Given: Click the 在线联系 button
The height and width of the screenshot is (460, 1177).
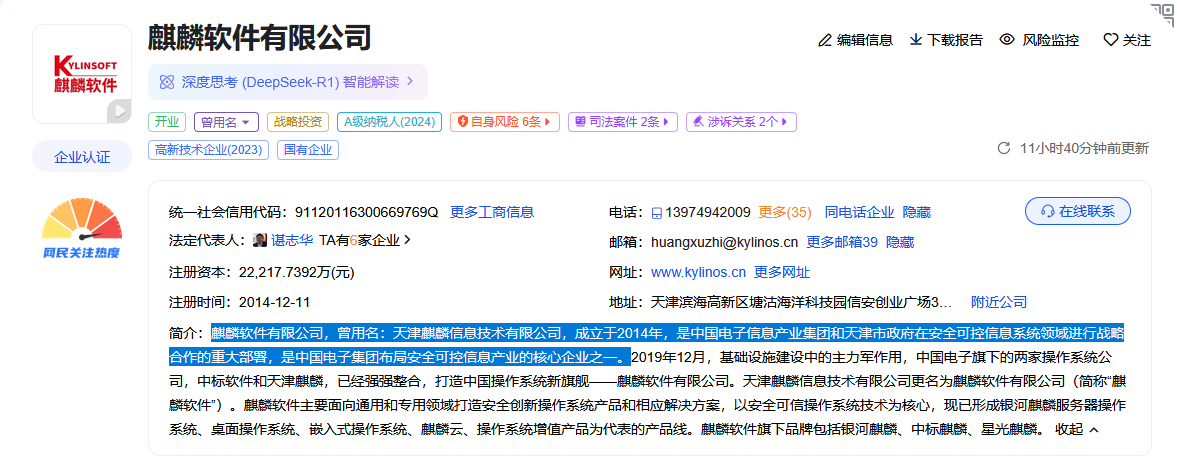Looking at the screenshot, I should tap(1077, 212).
